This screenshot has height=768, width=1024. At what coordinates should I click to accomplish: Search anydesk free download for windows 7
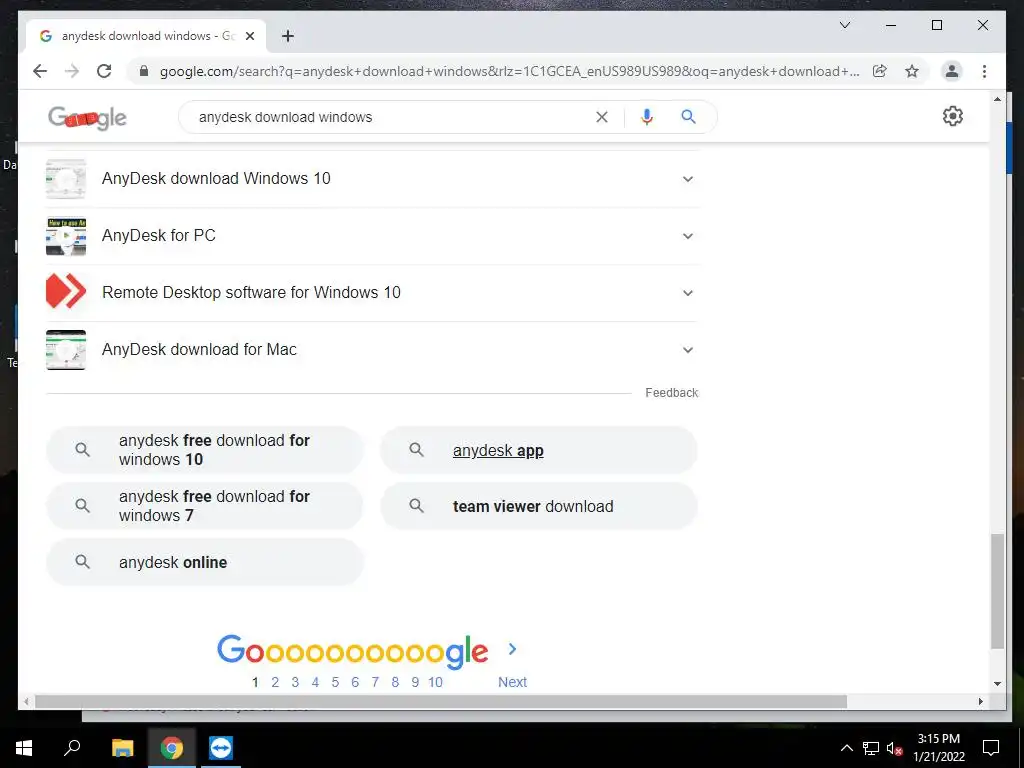tap(204, 505)
